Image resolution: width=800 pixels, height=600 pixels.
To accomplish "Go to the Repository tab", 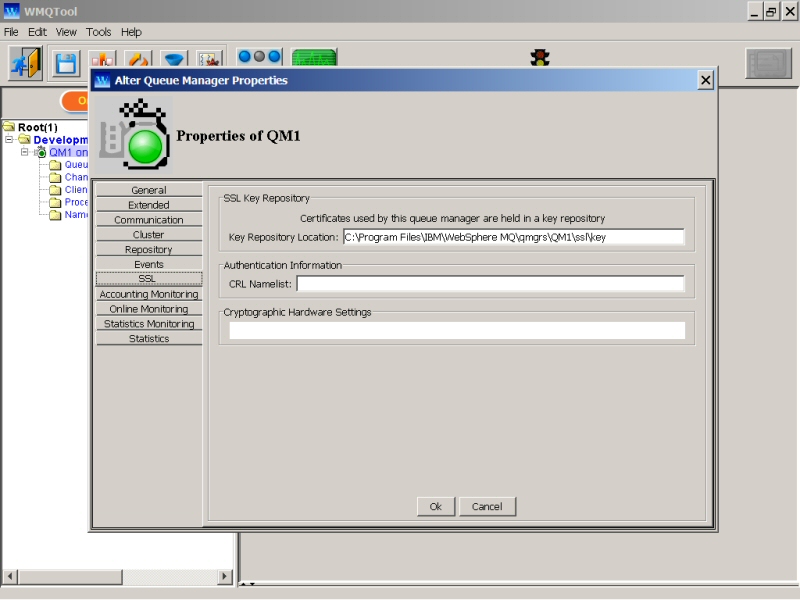I will 149,249.
